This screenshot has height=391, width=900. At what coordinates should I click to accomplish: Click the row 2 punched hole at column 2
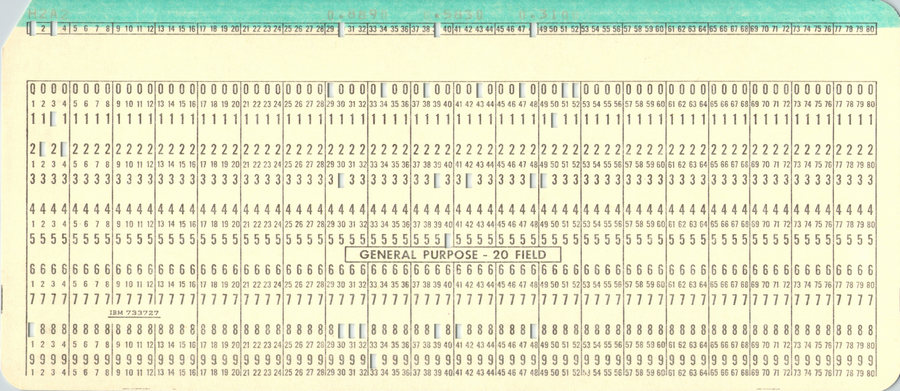tap(42, 150)
